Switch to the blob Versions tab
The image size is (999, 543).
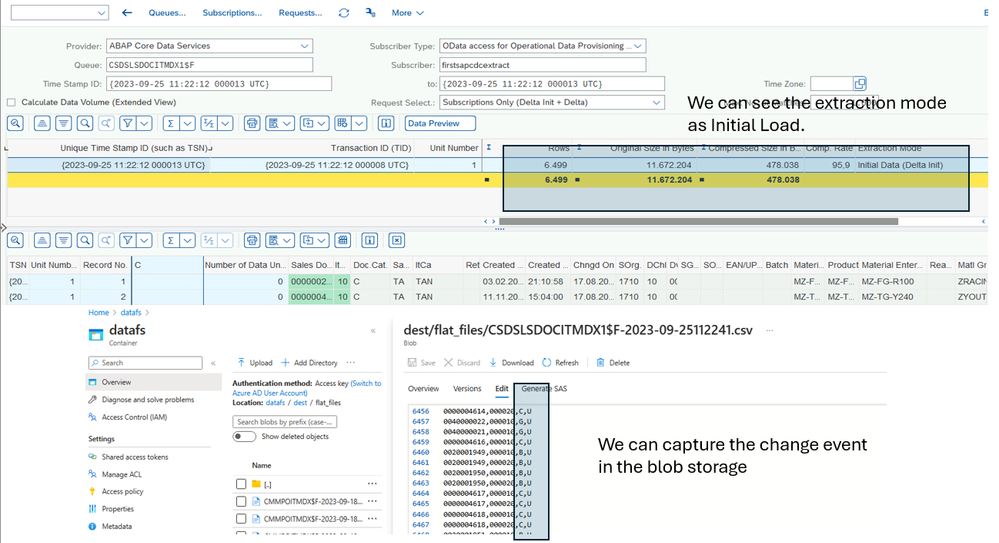467,389
